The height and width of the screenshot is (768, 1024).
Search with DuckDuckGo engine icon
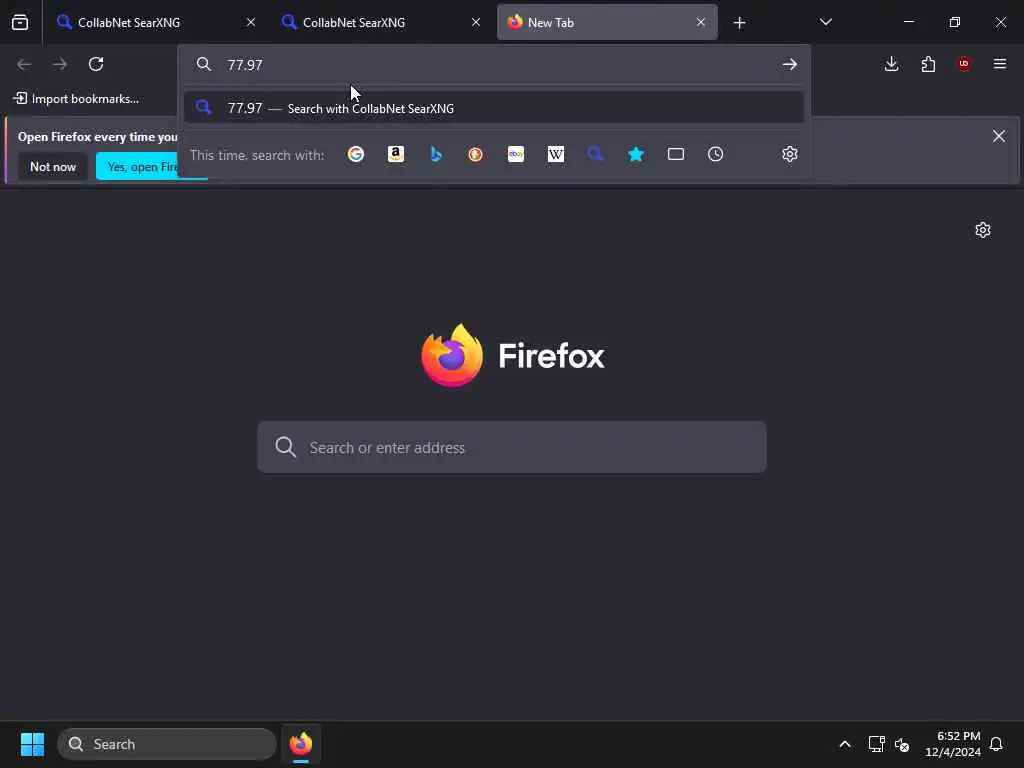[x=475, y=154]
